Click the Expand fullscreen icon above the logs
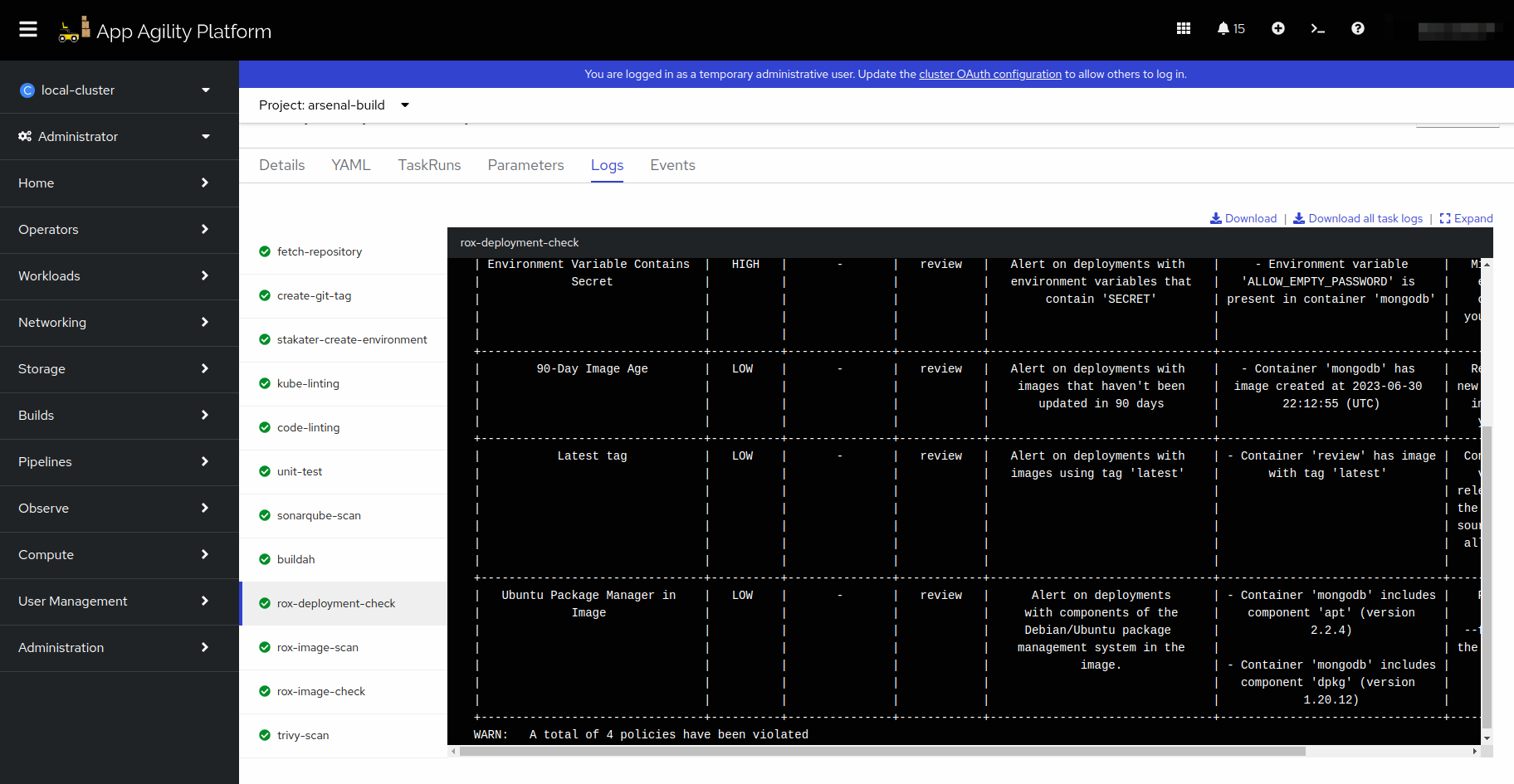The width and height of the screenshot is (1514, 784). pyautogui.click(x=1466, y=218)
